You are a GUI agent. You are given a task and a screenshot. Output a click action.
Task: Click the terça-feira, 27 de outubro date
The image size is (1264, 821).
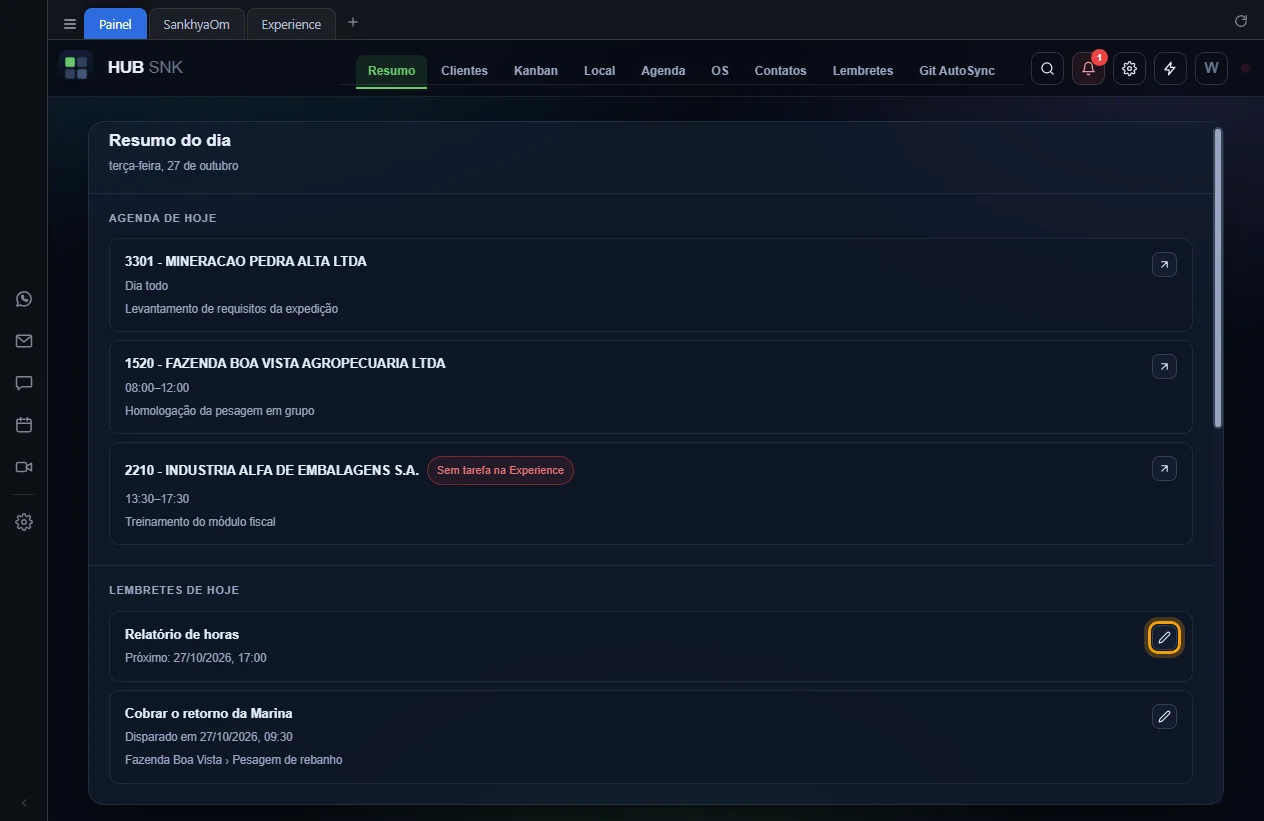[x=174, y=166]
